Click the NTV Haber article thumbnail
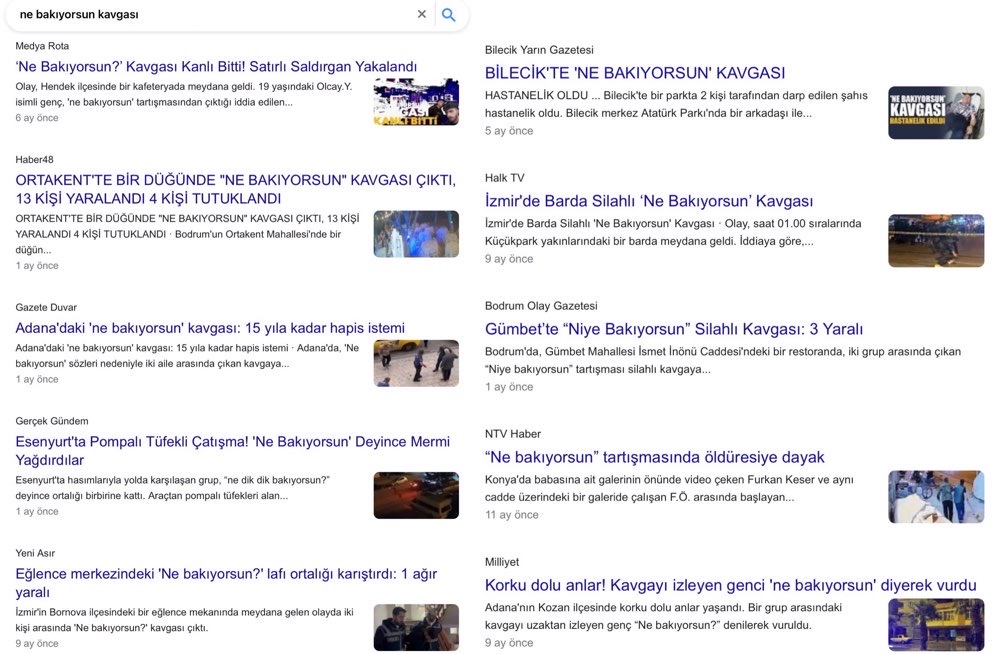The image size is (1000, 654). [x=936, y=497]
